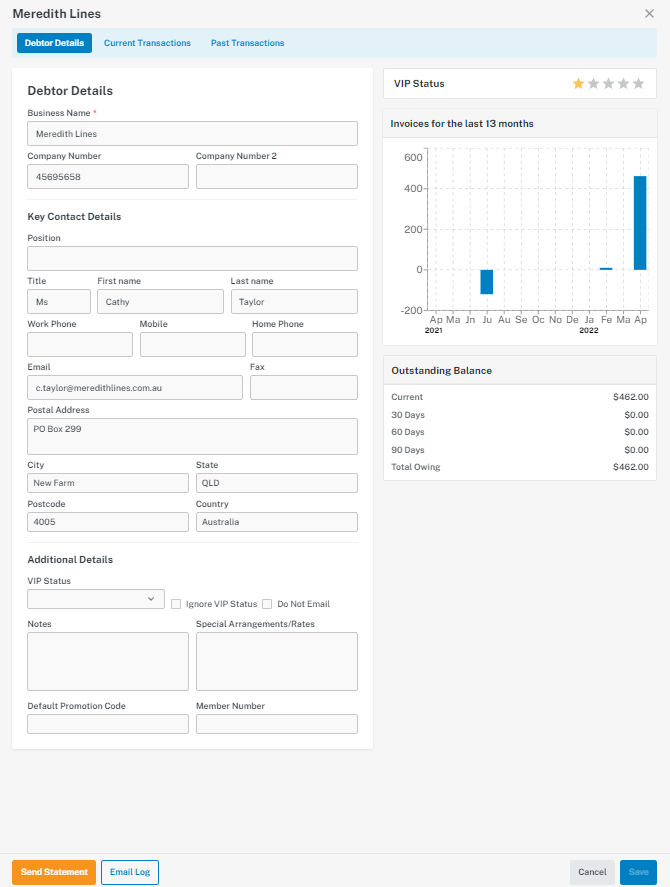
Task: Click the 60 Days $0.00 amount
Action: pos(637,432)
